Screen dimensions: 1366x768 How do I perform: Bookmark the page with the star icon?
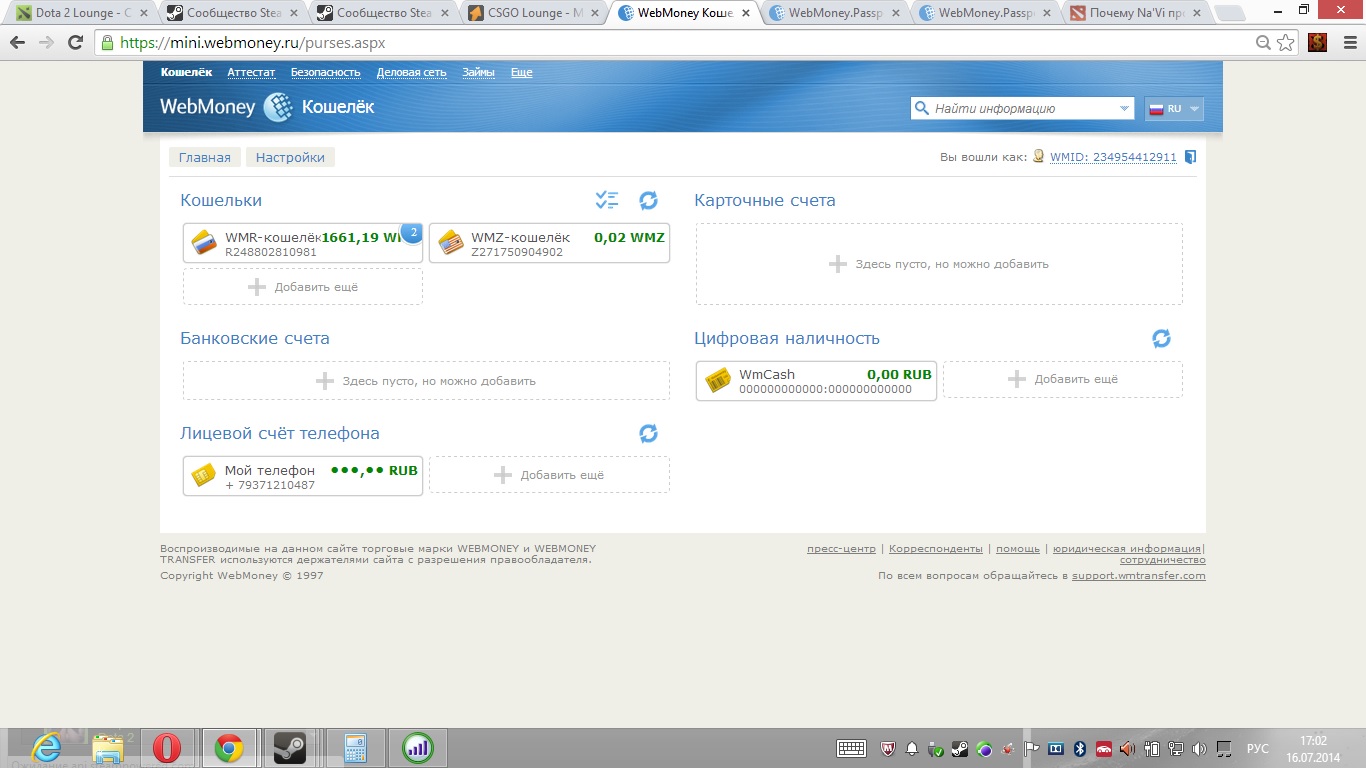tap(1286, 43)
